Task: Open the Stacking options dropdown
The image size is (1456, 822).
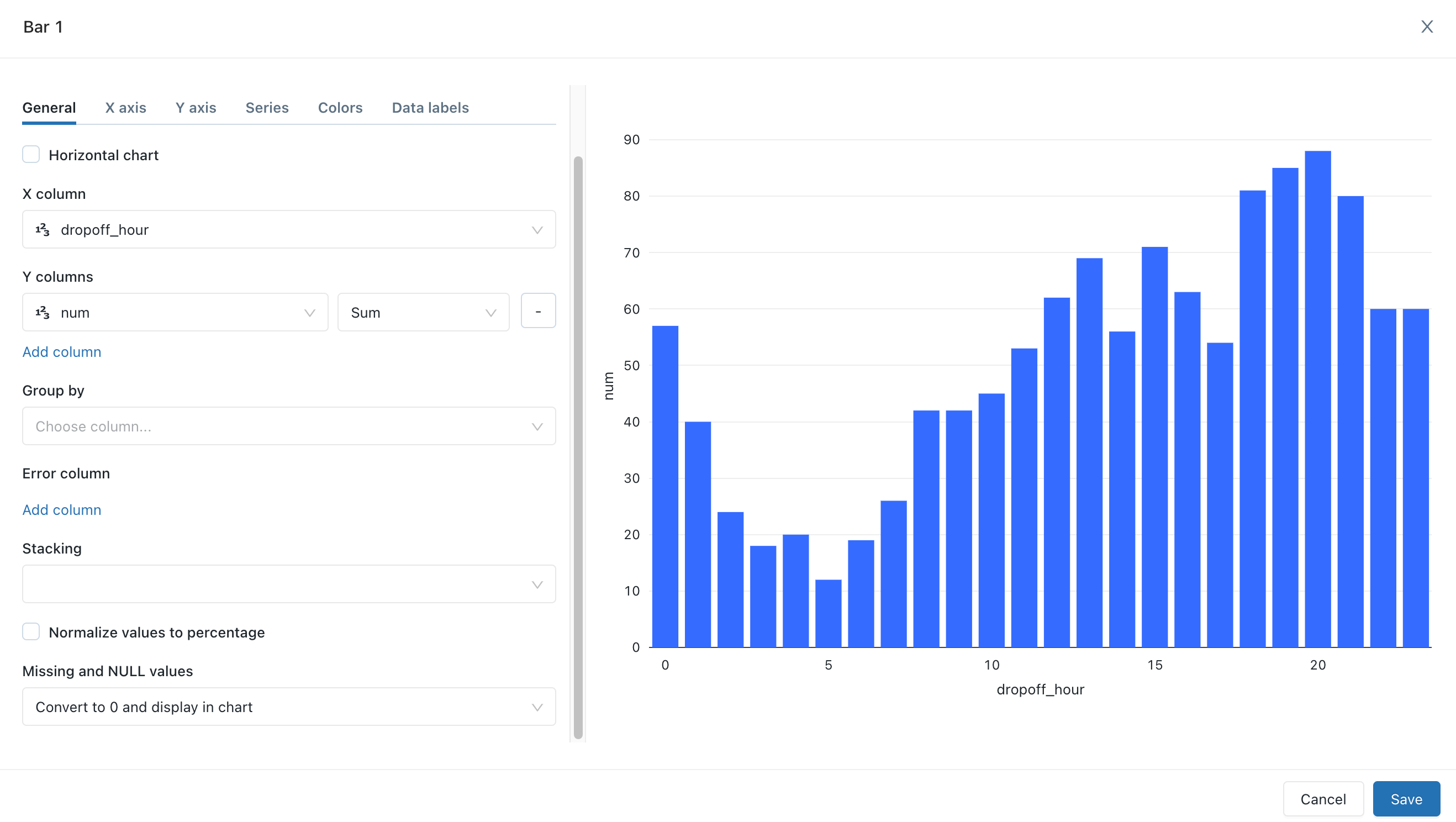Action: coord(289,584)
